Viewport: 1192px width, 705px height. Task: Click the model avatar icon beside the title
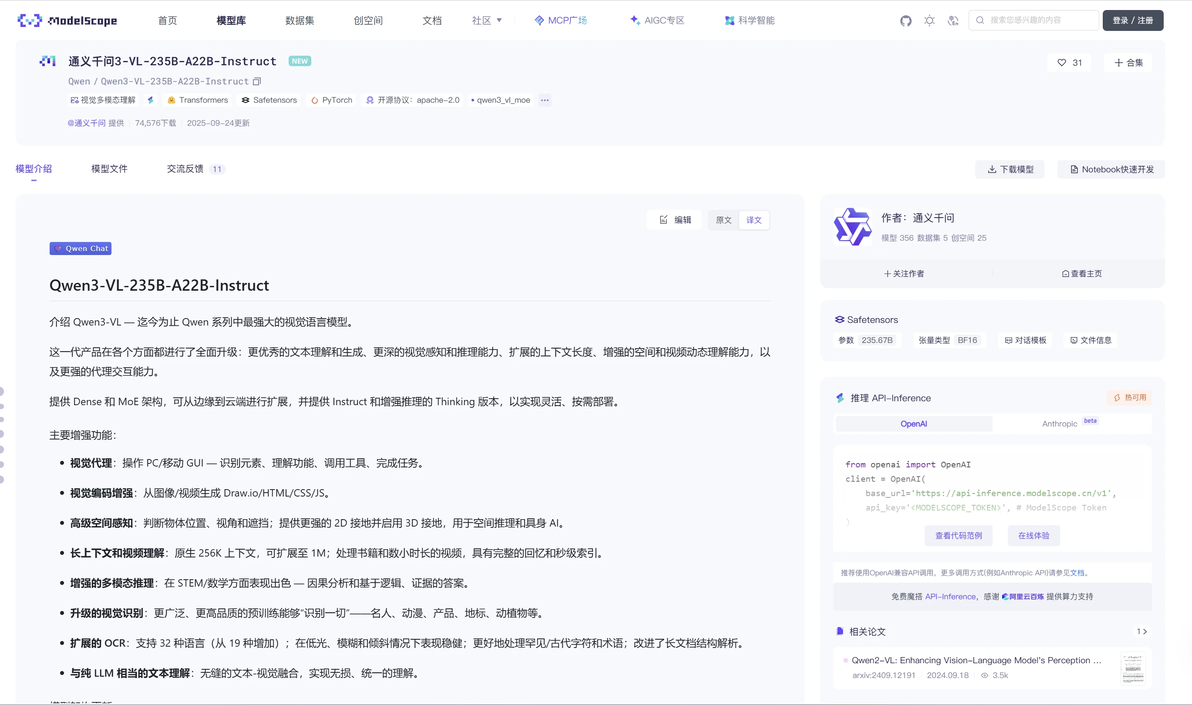[48, 61]
